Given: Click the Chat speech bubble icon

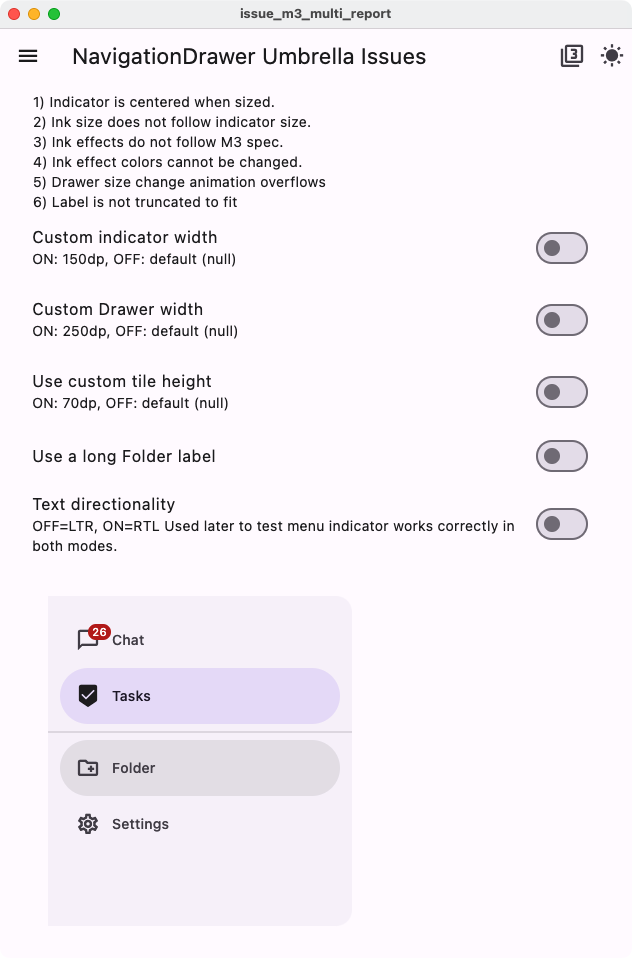Looking at the screenshot, I should (89, 638).
